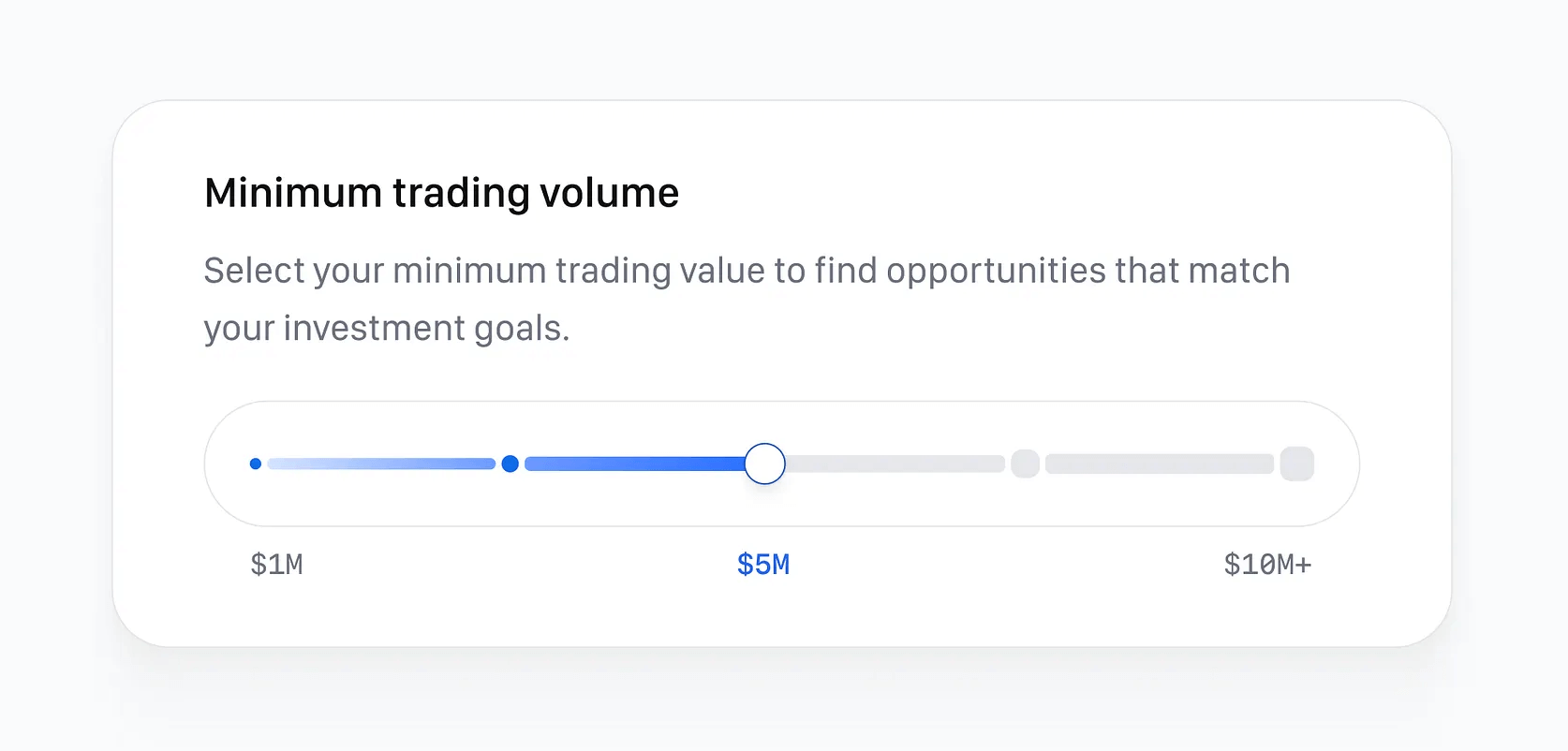The height and width of the screenshot is (751, 1568).
Task: Click the gray segment right of the handle
Action: [x=895, y=464]
